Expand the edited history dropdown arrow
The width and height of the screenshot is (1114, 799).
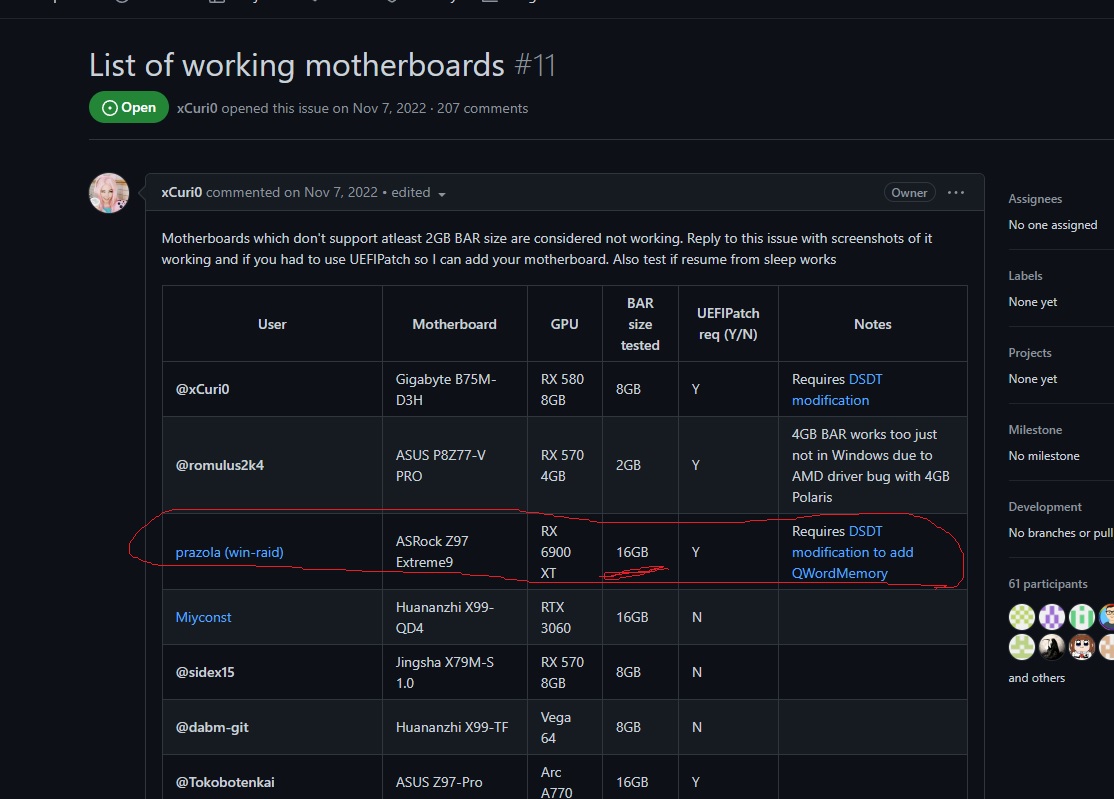(442, 194)
